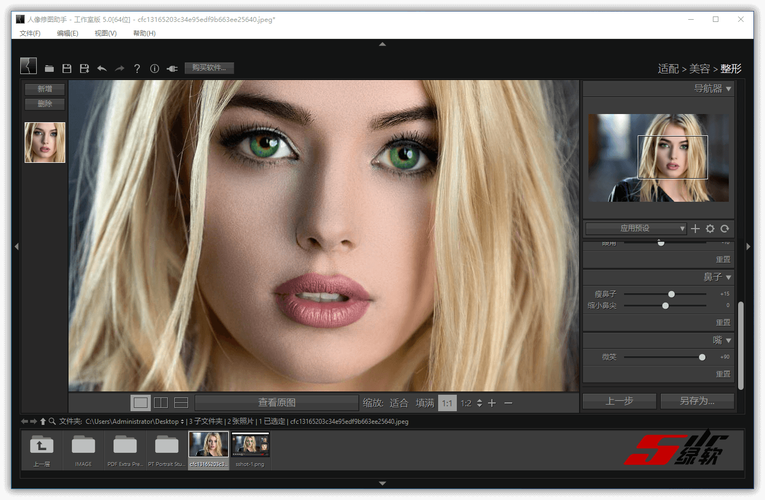This screenshot has height=500, width=765.
Task: Click the 另存为... button
Action: click(x=697, y=401)
